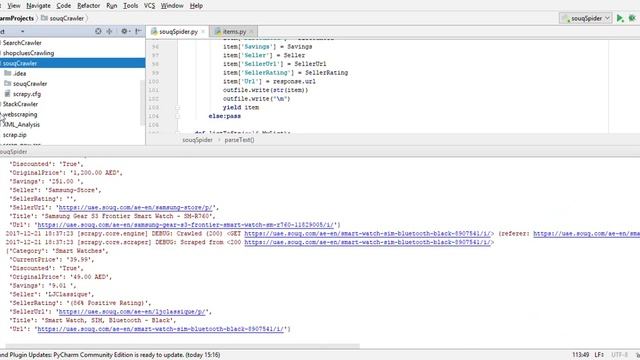Open the last smart-watch-sim-bluetooth Url link
Viewport: 640px width, 360px height.
160,329
